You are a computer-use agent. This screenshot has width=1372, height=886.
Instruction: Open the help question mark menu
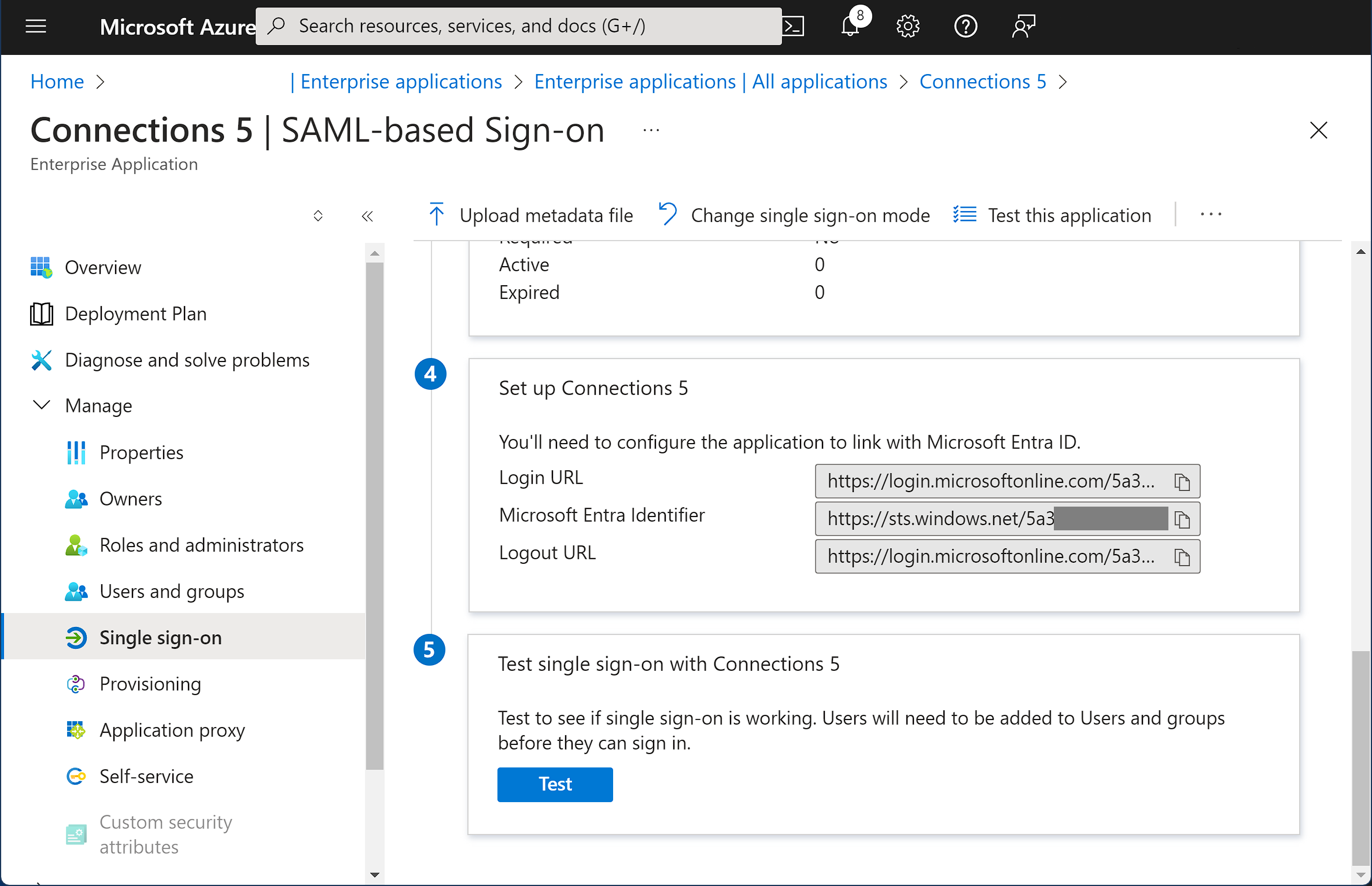[x=965, y=26]
